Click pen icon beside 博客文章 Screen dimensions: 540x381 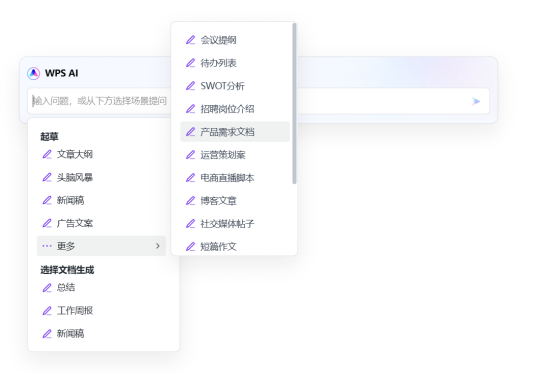pyautogui.click(x=190, y=200)
